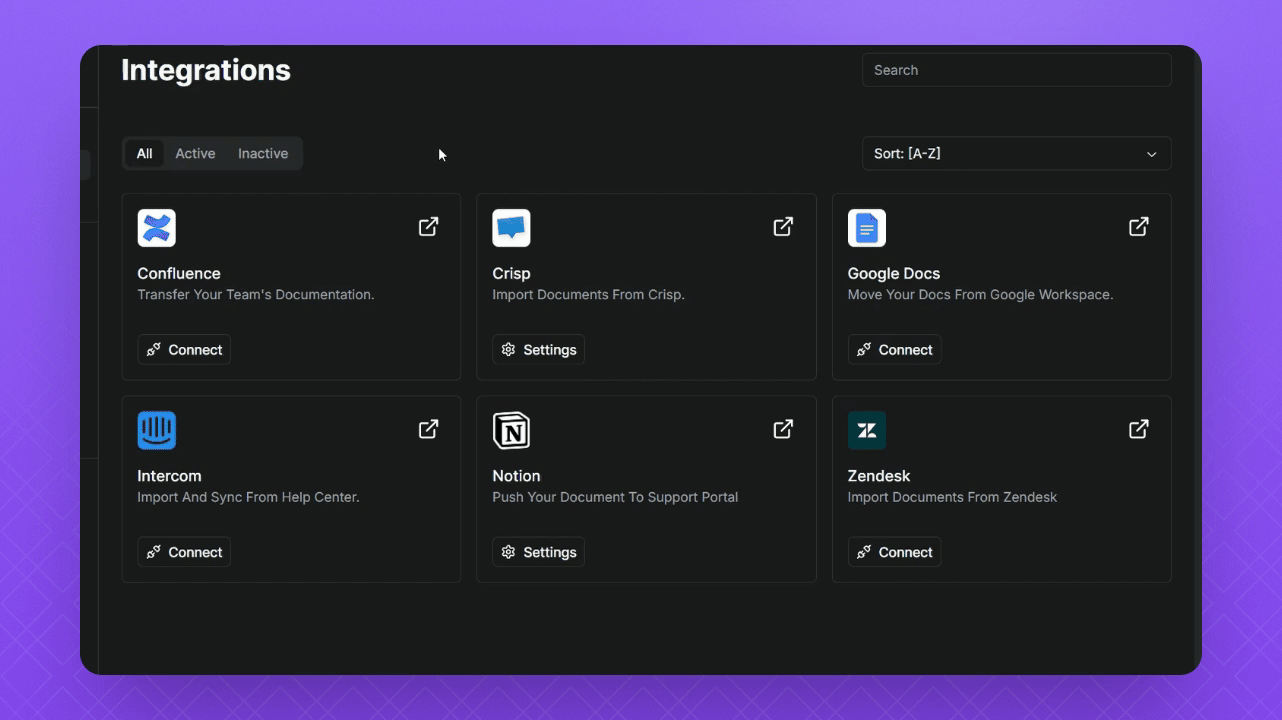Viewport: 1282px width, 720px height.
Task: Open Zendesk external link icon
Action: 1138,429
